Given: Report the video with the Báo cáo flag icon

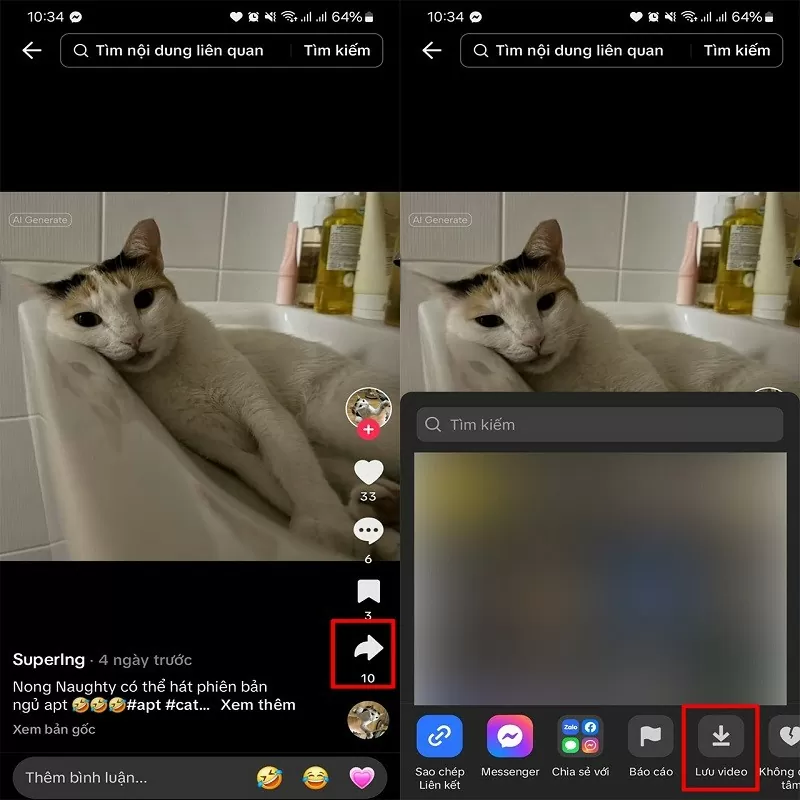Looking at the screenshot, I should point(650,736).
